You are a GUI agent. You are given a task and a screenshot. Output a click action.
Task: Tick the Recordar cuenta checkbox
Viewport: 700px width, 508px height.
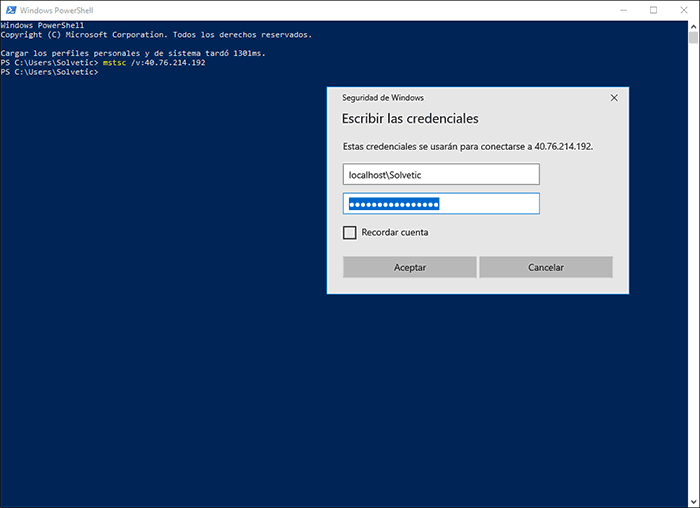tap(350, 233)
